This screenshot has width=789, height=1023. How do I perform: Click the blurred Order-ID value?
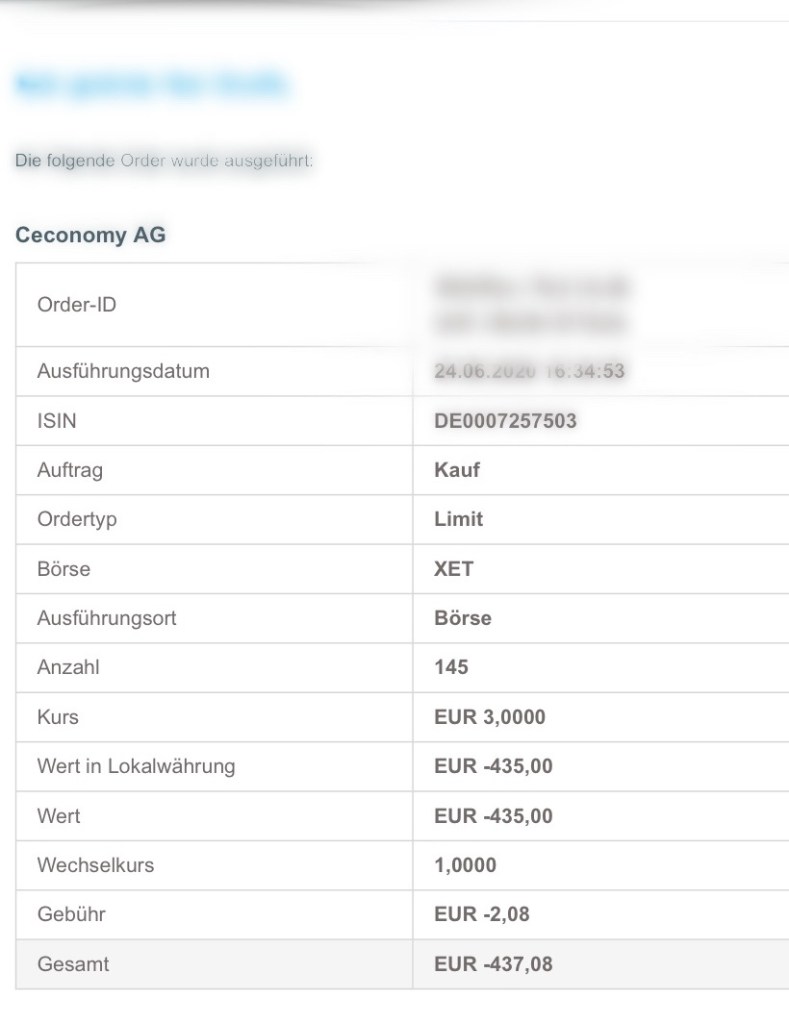530,305
